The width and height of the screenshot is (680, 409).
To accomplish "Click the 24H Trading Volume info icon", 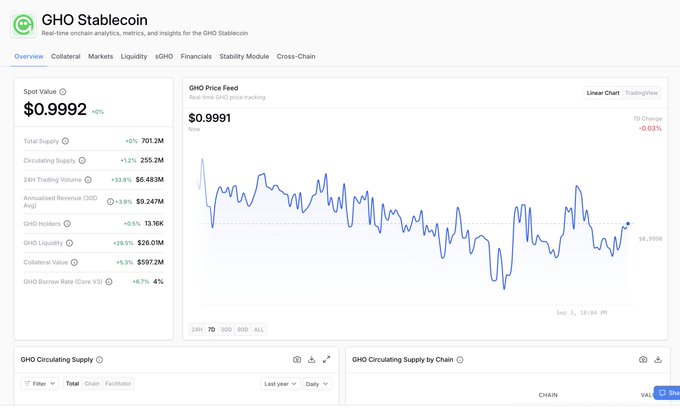I will [88, 180].
